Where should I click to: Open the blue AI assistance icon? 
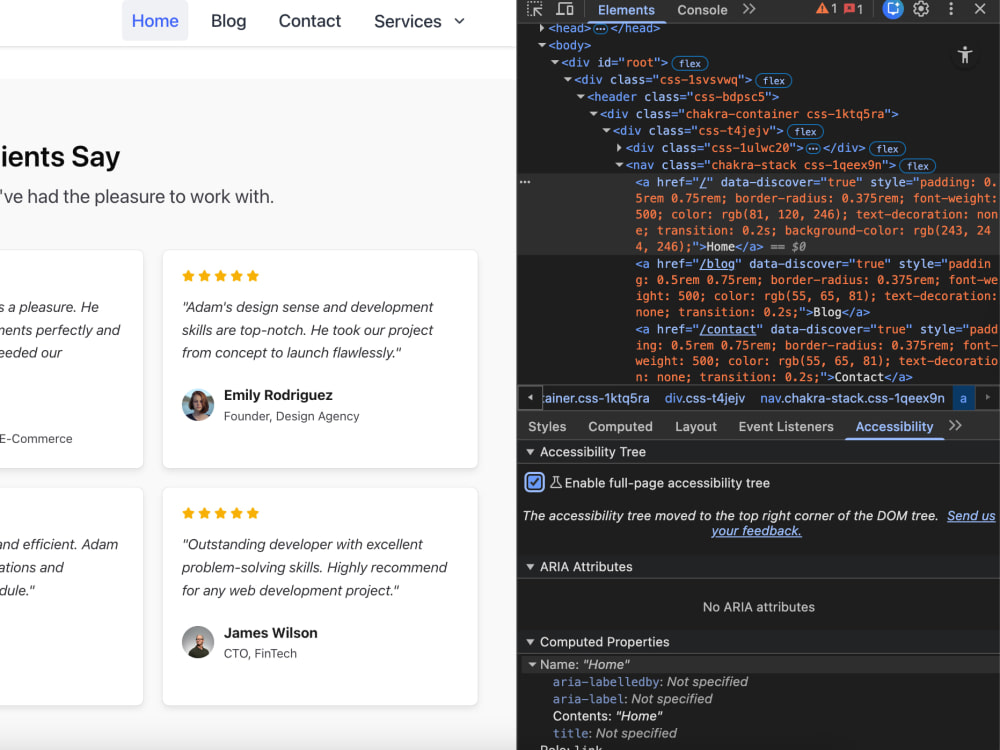coord(893,9)
